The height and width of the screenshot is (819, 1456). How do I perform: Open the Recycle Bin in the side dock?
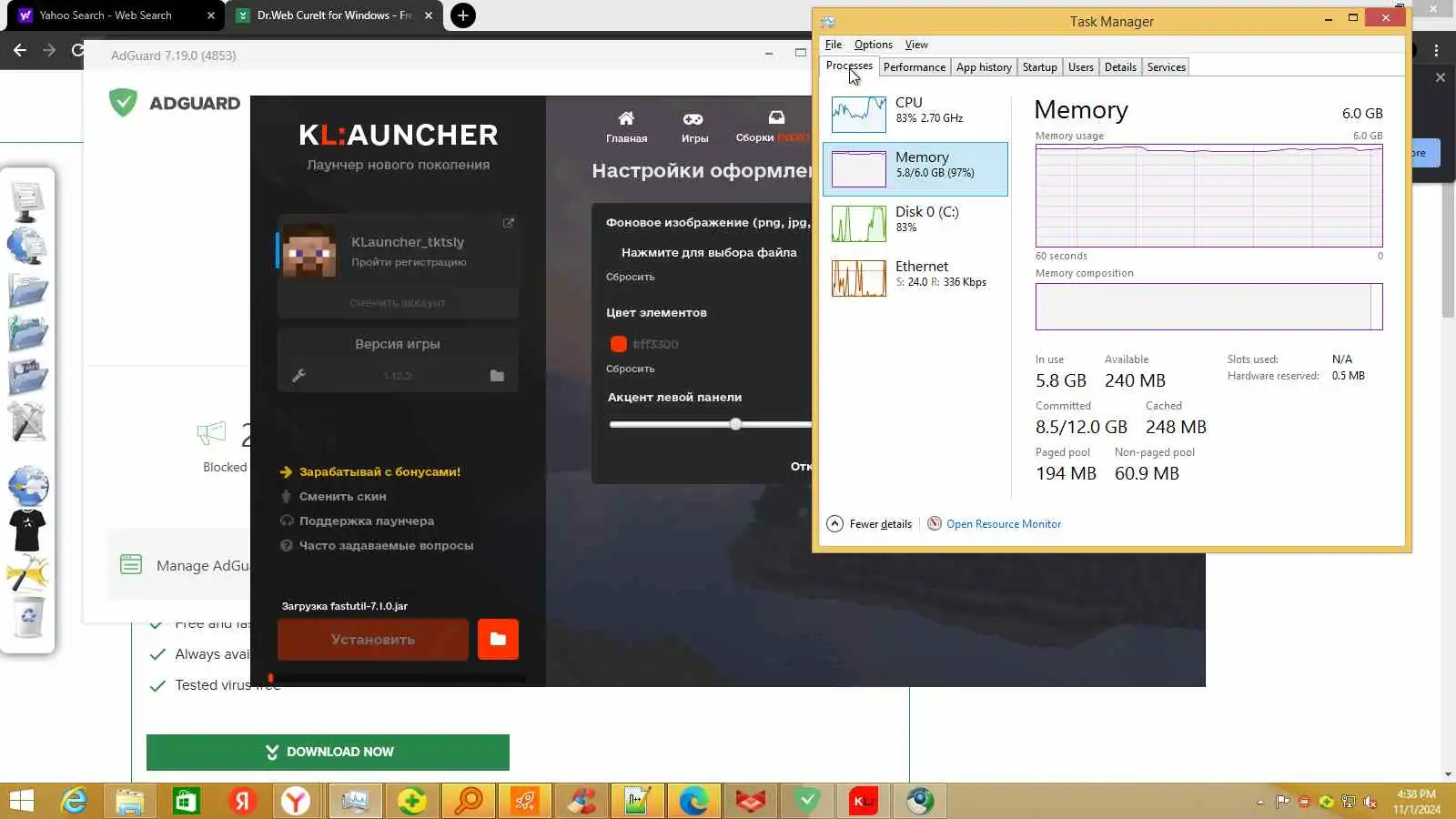(29, 617)
